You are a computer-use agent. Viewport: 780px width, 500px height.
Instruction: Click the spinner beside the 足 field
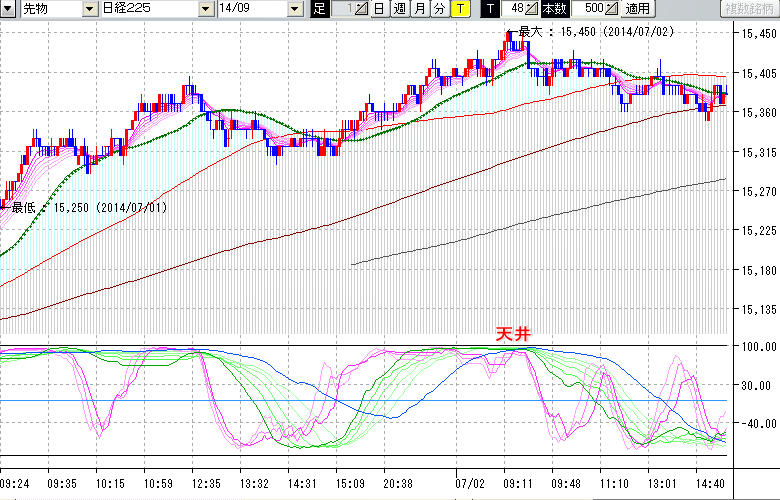tap(362, 9)
